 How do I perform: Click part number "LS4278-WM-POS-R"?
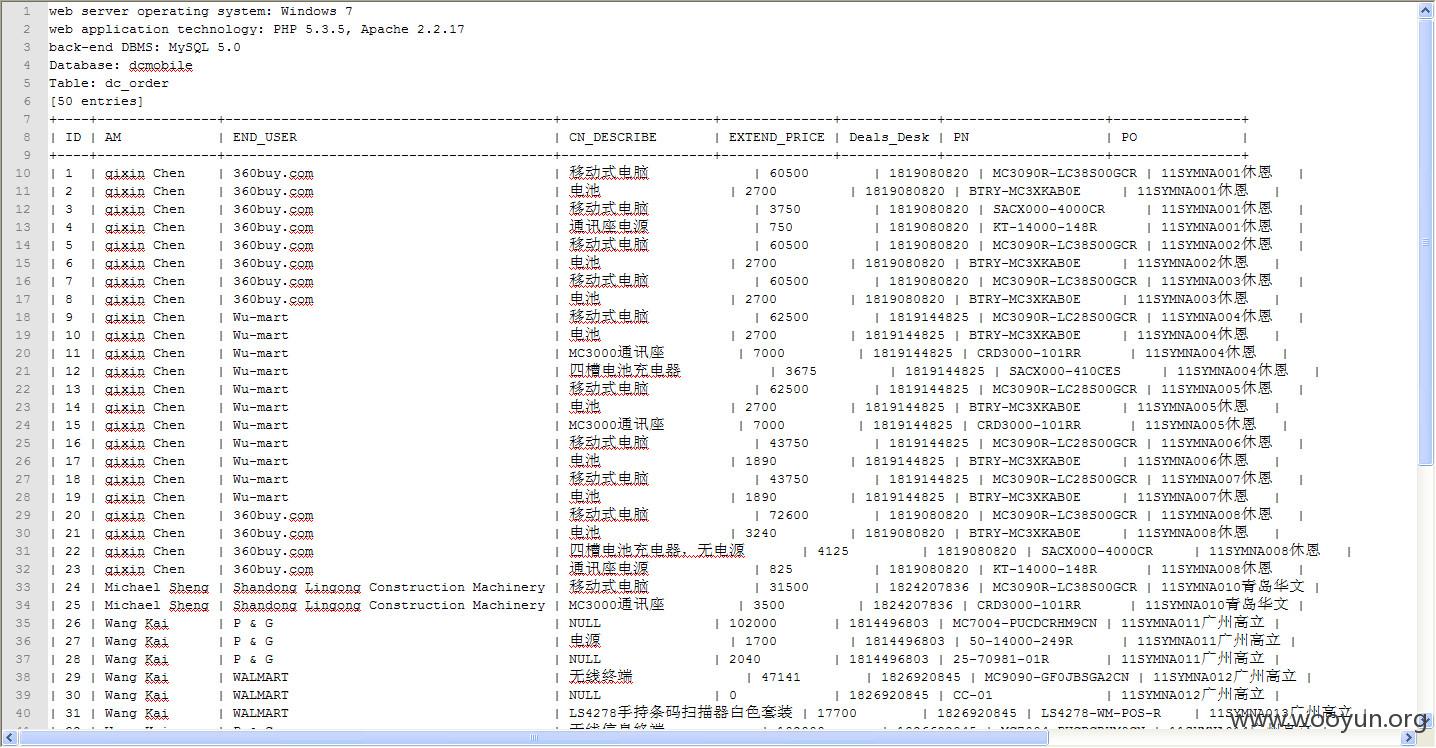[x=1101, y=714]
